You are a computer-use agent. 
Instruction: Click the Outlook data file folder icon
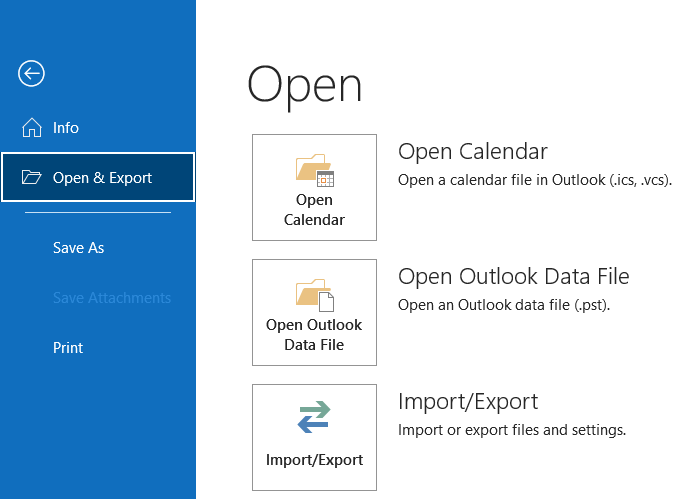click(314, 294)
